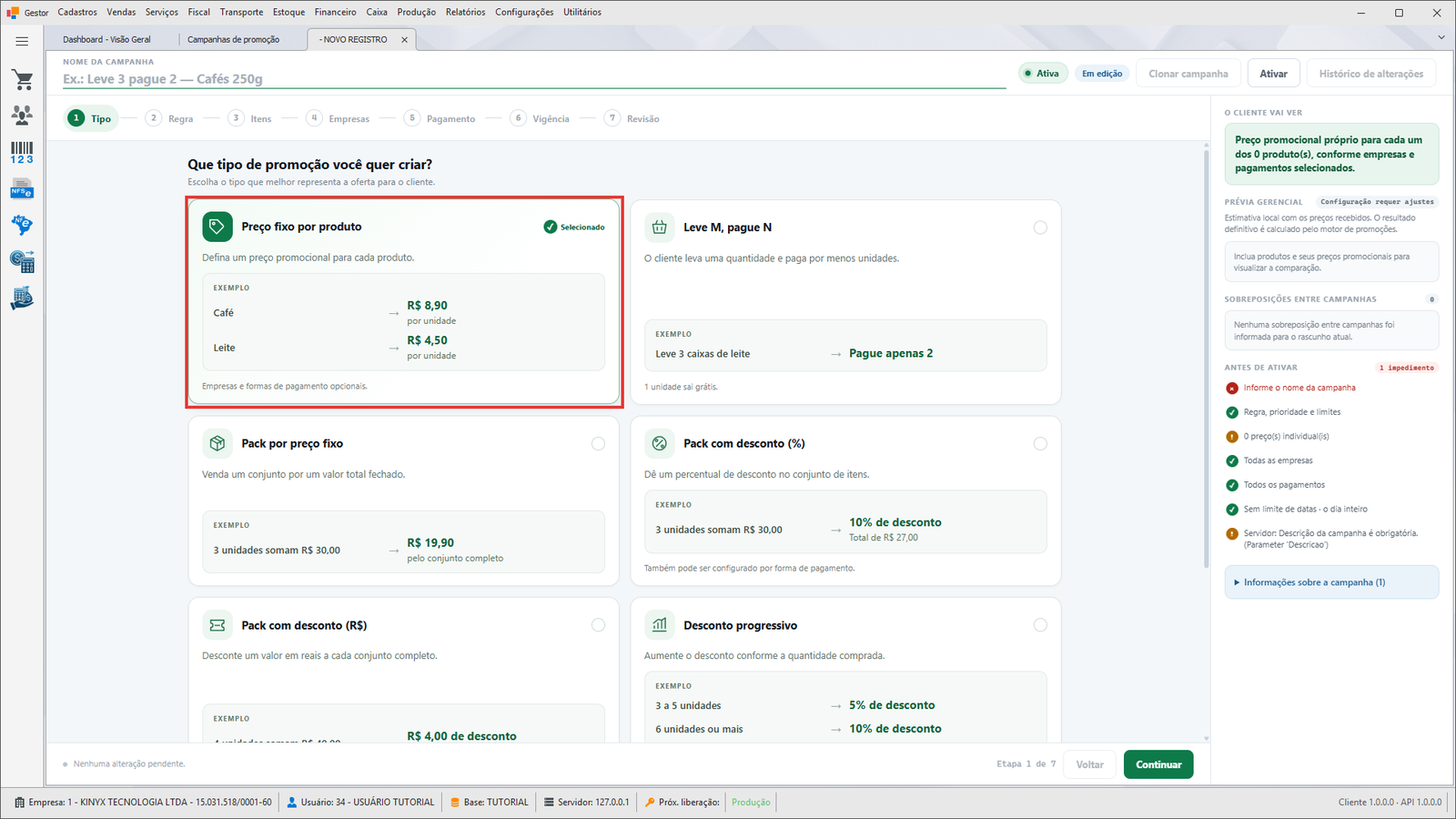The height and width of the screenshot is (819, 1456).
Task: Open the Relatórios menu
Action: click(x=465, y=12)
